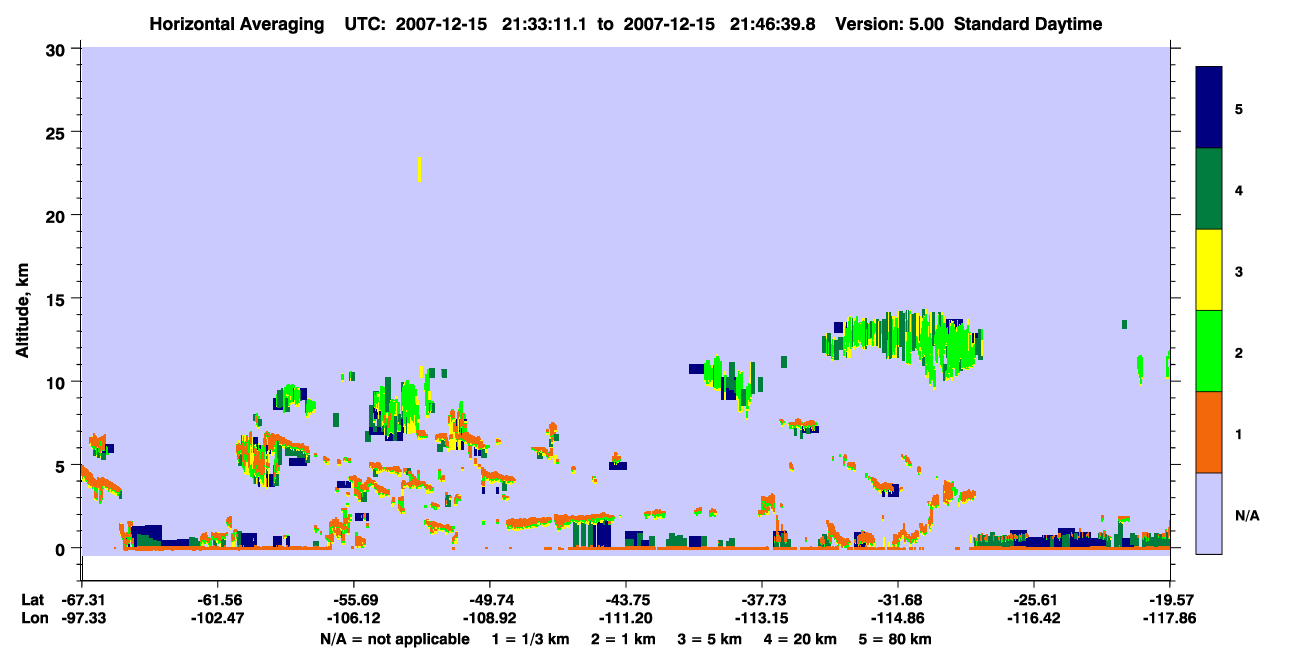This screenshot has width=1300, height=667.
Task: Click the lavender N/A colorbar segment
Action: (1209, 513)
